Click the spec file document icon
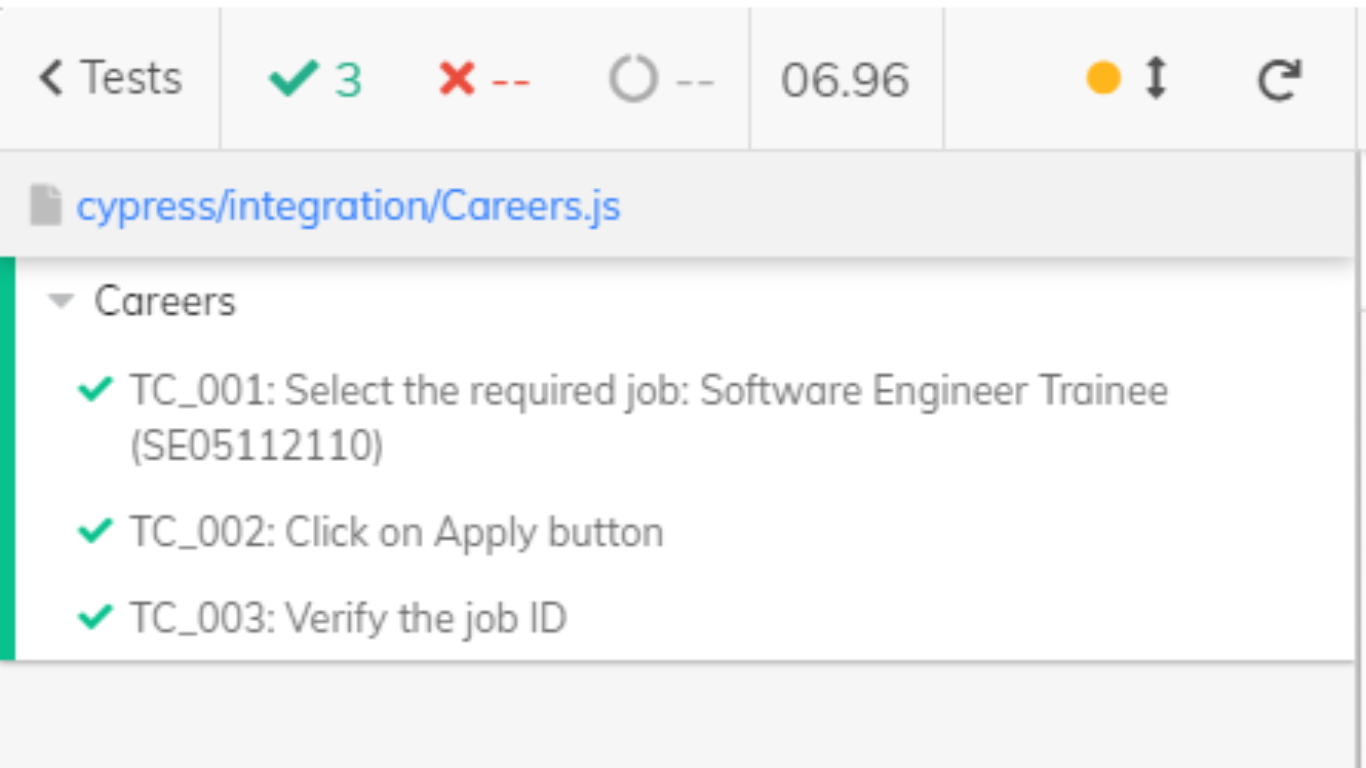 pos(46,206)
